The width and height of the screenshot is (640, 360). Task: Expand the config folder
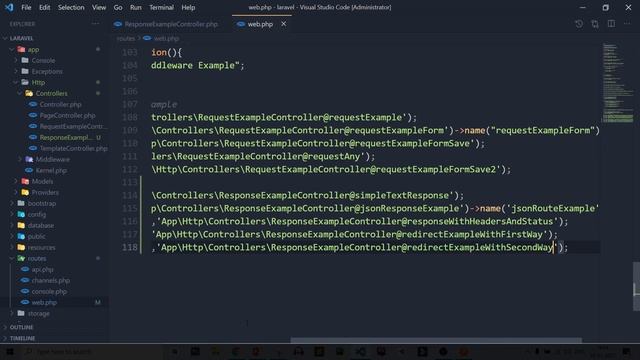tap(37, 214)
